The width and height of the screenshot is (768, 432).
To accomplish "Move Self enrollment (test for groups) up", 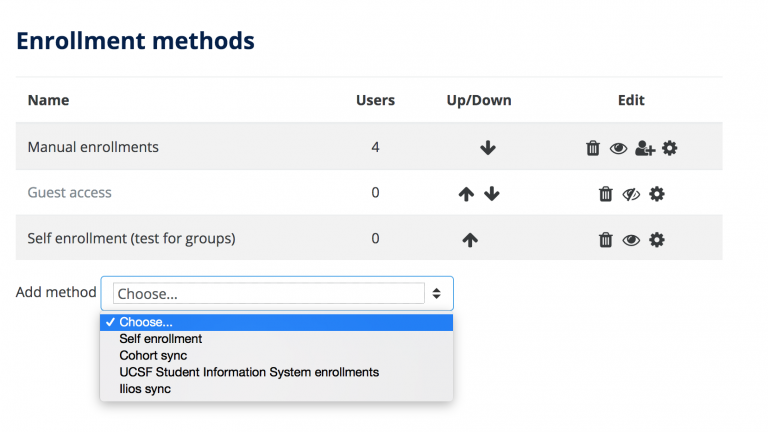I will coord(470,240).
